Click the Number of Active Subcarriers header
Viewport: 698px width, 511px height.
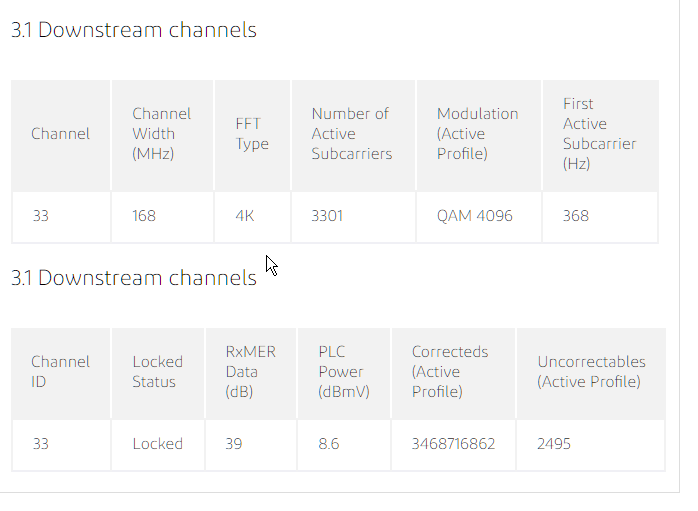pyautogui.click(x=352, y=134)
